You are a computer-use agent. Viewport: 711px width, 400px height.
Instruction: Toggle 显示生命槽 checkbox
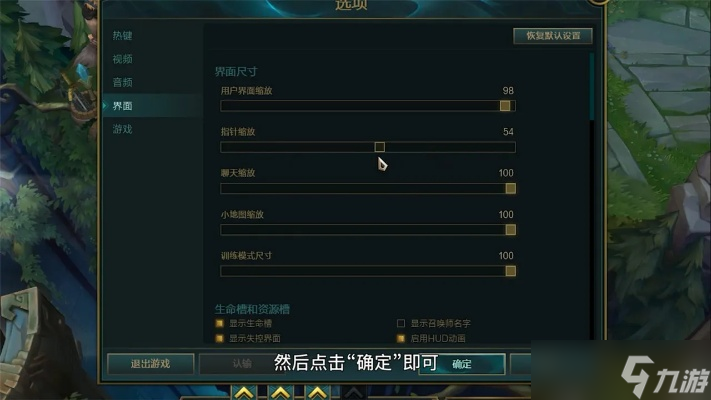pos(219,323)
